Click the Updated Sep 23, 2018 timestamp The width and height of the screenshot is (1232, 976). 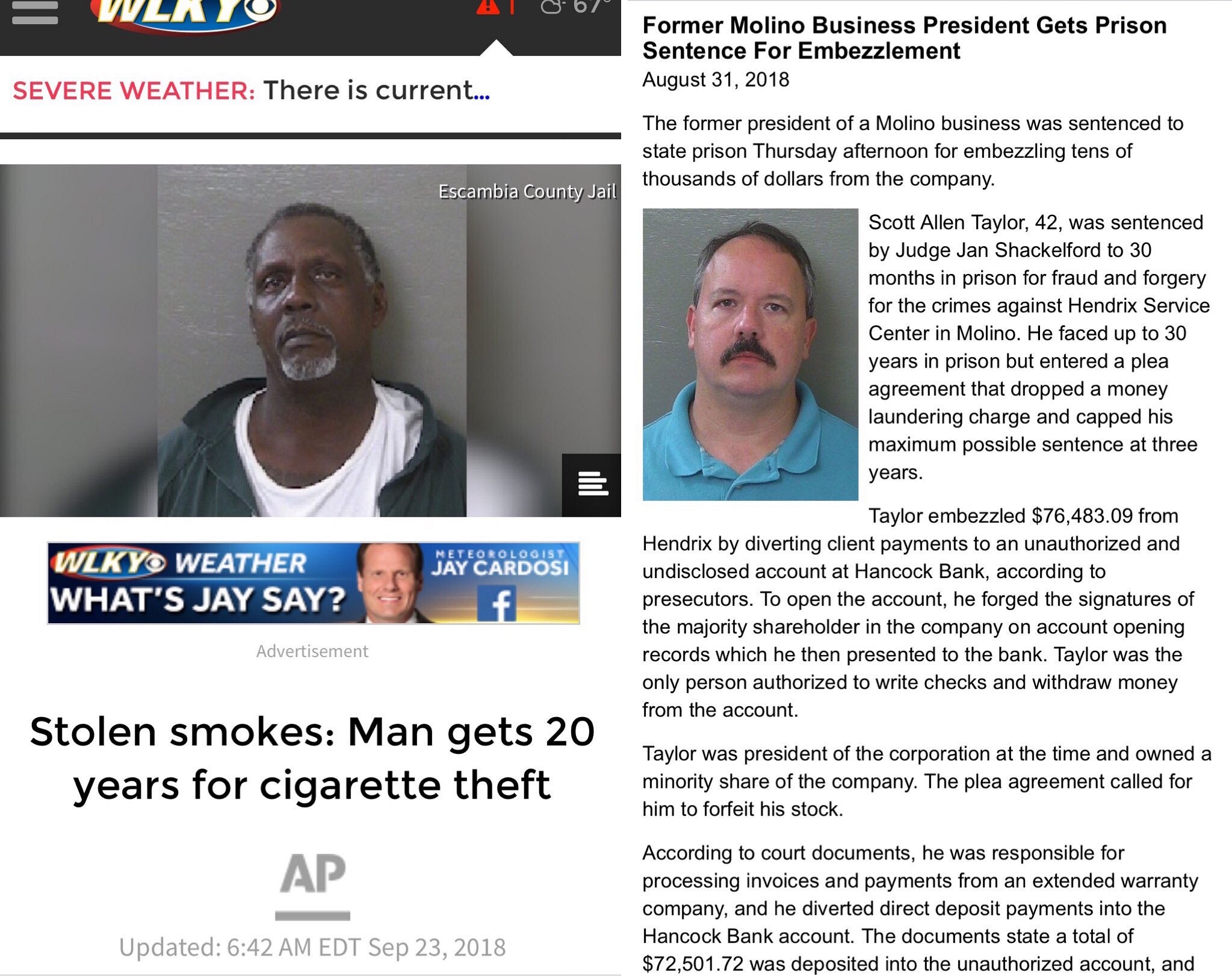312,947
